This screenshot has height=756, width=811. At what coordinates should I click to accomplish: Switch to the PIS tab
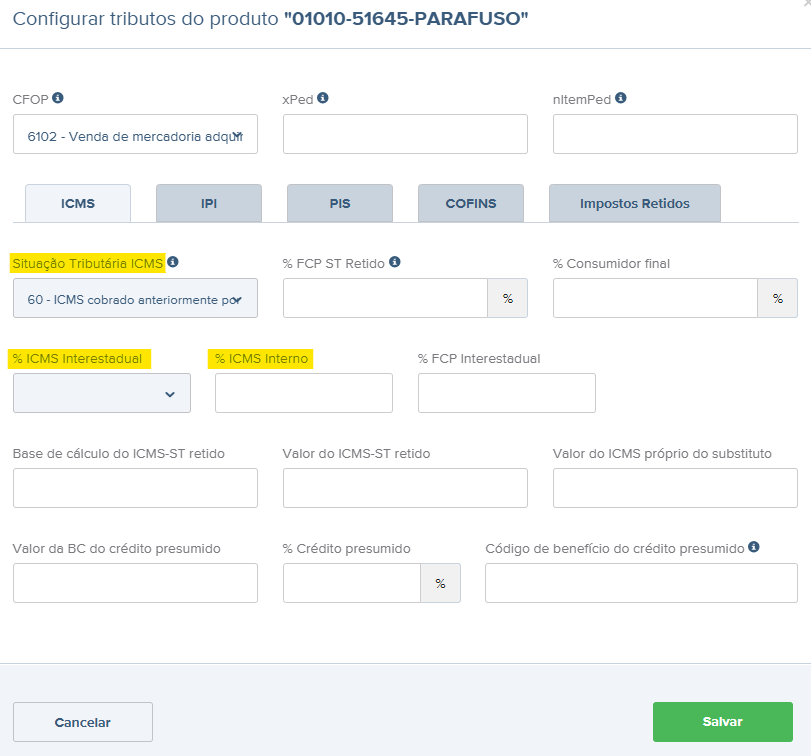[339, 203]
